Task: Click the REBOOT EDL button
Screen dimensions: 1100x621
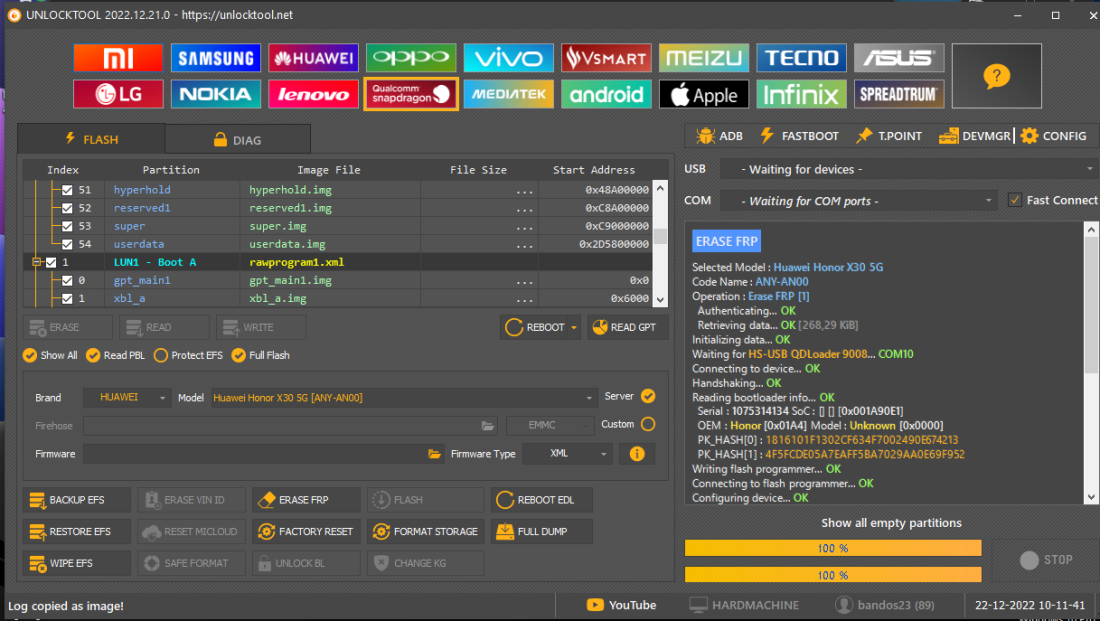Action: click(x=542, y=500)
